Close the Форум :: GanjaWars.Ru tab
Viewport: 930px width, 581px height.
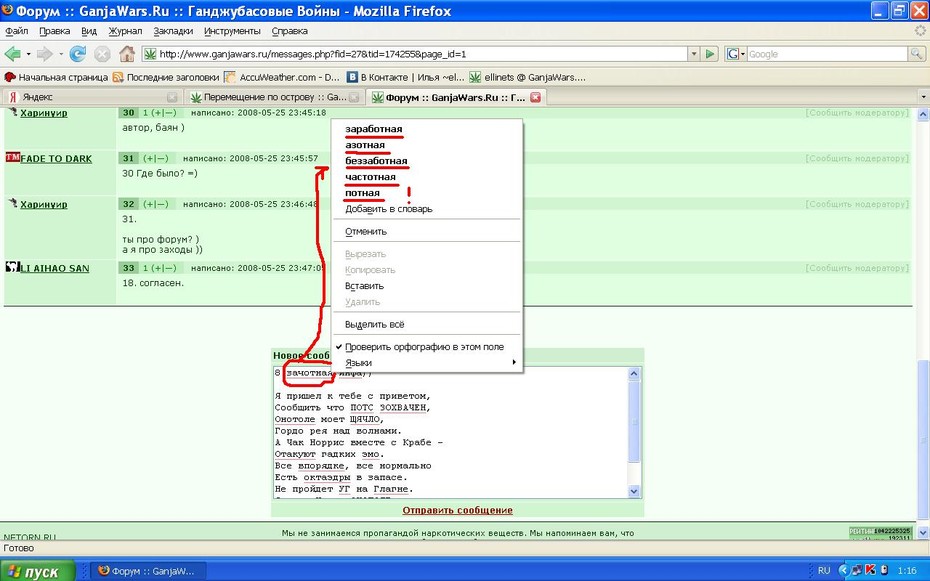click(x=536, y=97)
